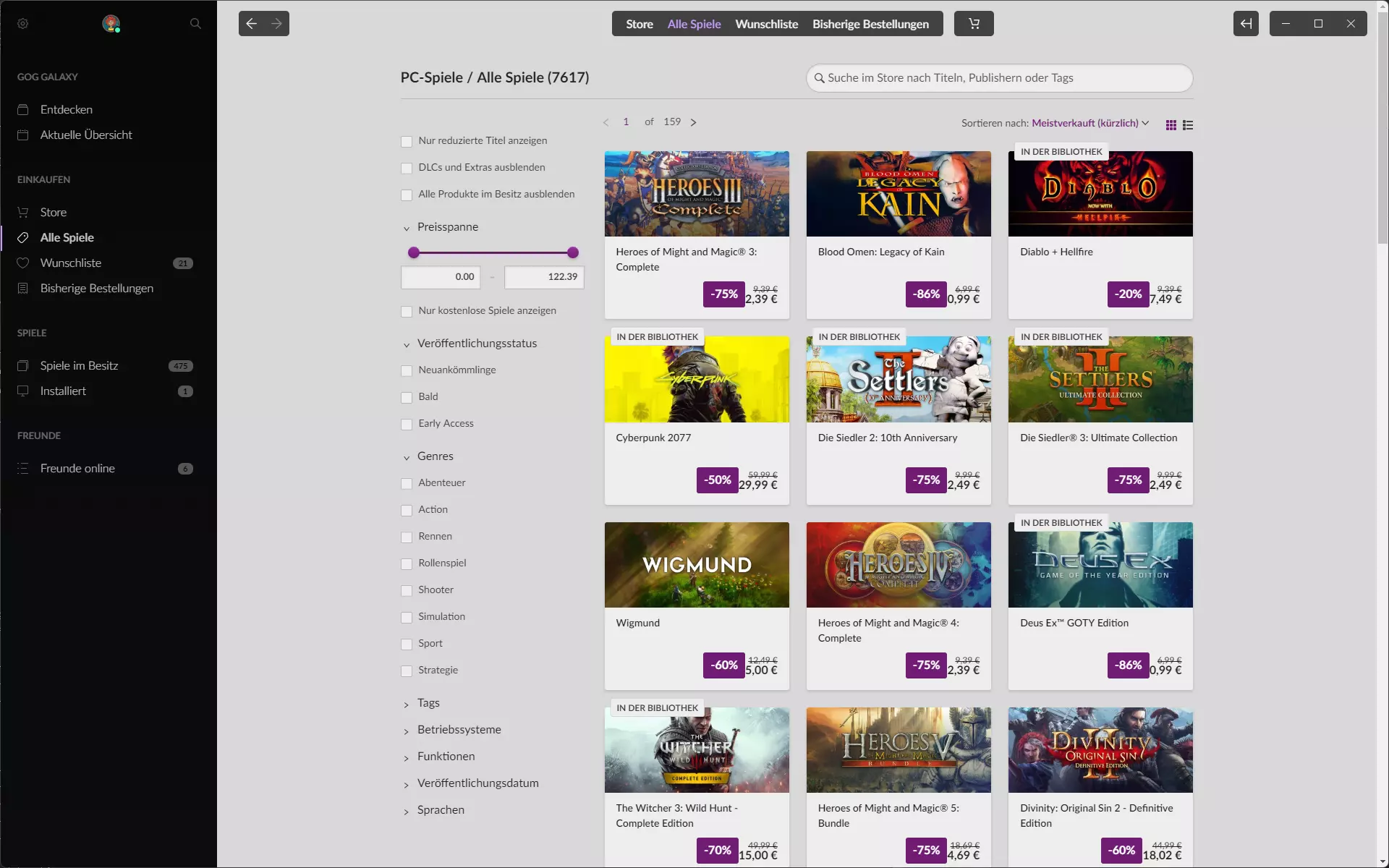Click the Store cart icon in sidebar
The image size is (1389, 868).
coord(23,213)
